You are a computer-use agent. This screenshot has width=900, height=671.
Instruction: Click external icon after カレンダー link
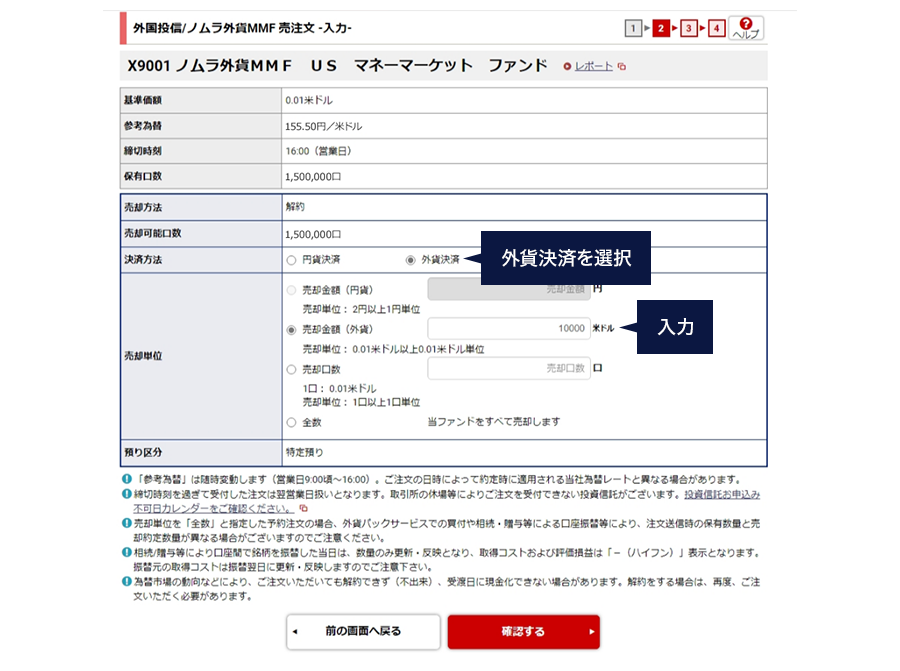tap(303, 509)
